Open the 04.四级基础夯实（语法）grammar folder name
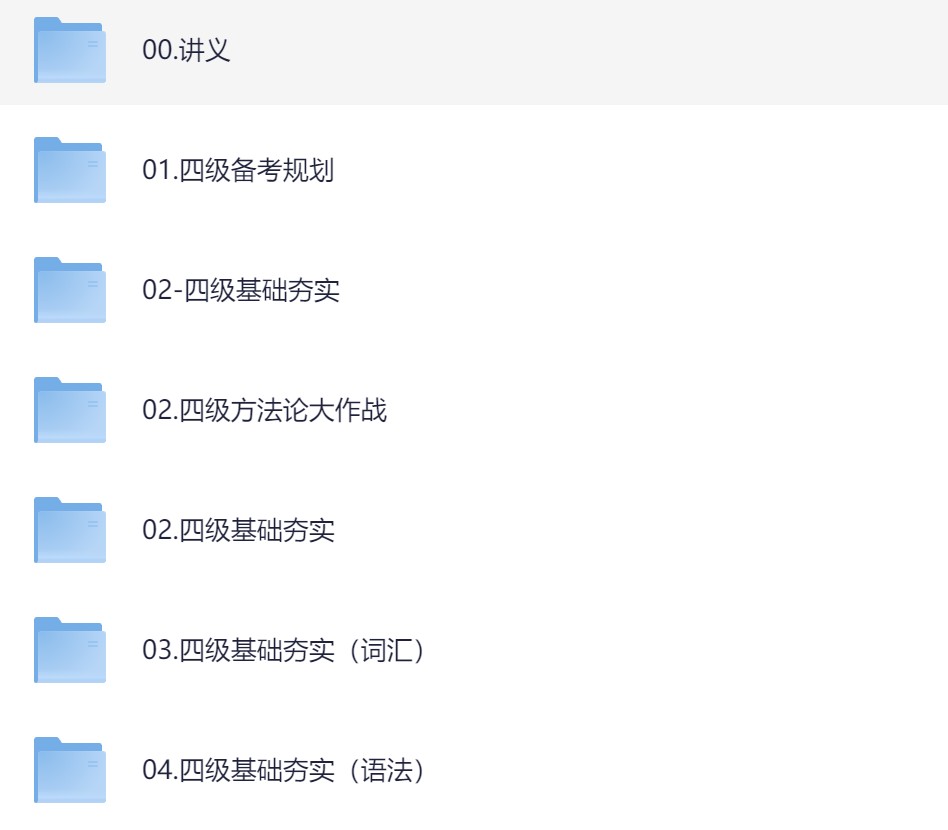Image resolution: width=948 pixels, height=830 pixels. (x=284, y=771)
